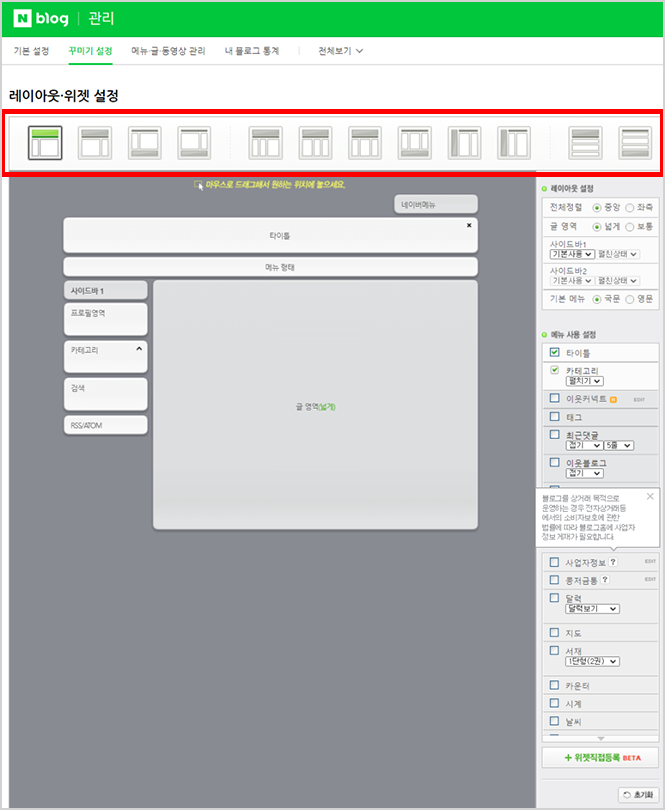Choose the last layout icon in the row

click(x=634, y=143)
